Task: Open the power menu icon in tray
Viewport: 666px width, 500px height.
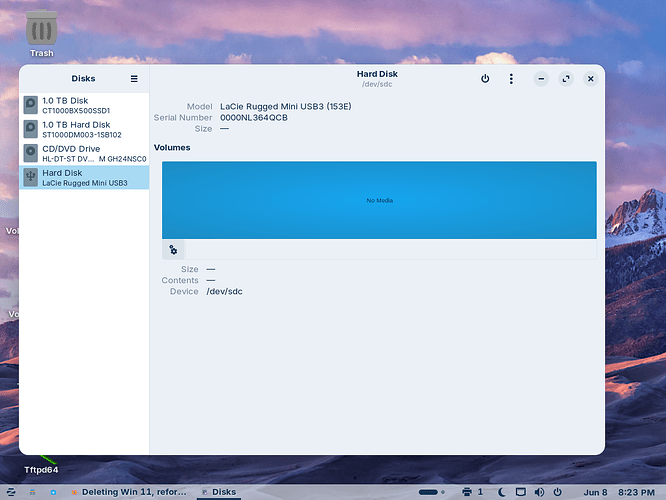Action: (558, 492)
